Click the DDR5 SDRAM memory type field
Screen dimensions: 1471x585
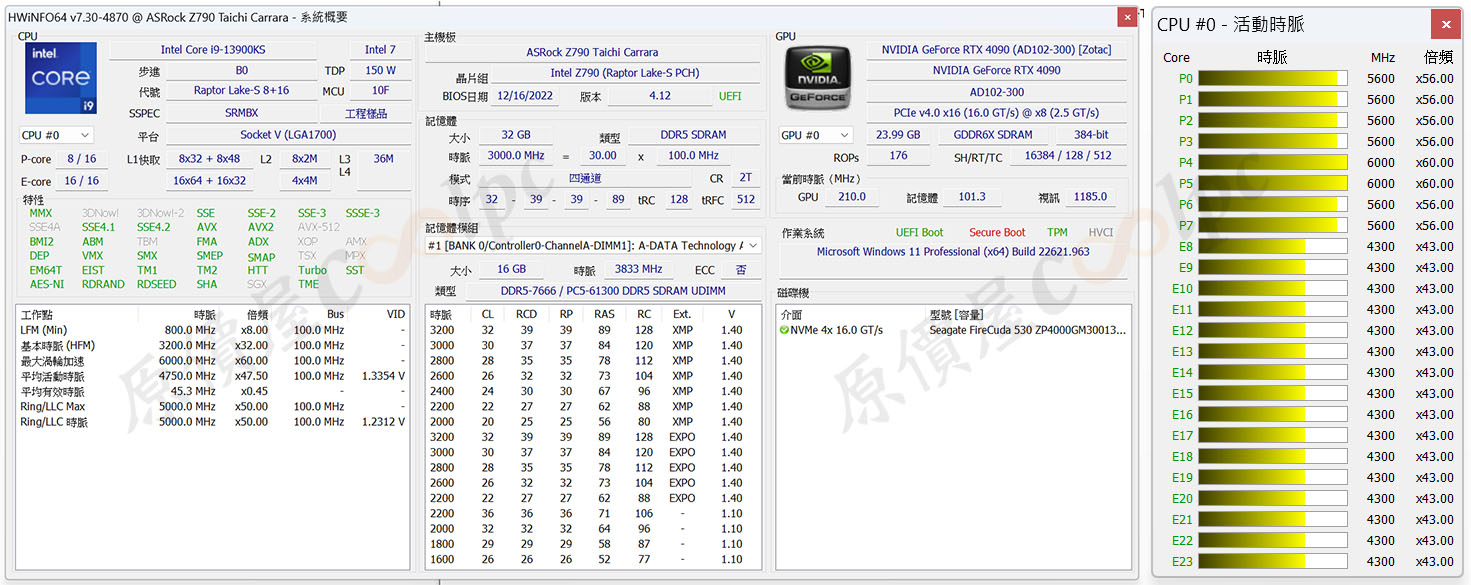[693, 135]
